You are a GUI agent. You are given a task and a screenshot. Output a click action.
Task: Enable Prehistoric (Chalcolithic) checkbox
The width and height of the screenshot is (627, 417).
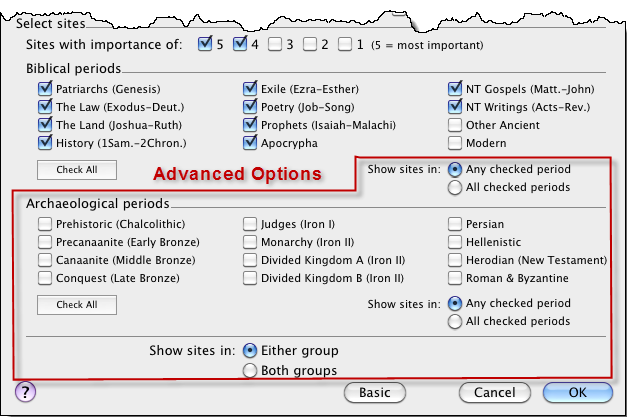pyautogui.click(x=44, y=224)
